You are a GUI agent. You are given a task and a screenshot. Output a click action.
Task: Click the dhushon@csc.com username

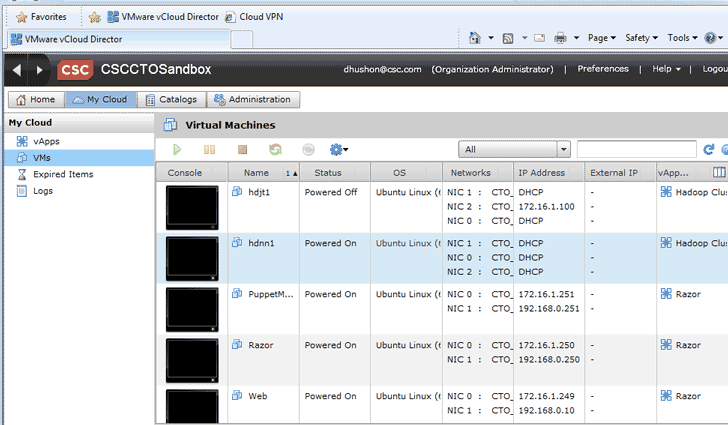coord(382,69)
